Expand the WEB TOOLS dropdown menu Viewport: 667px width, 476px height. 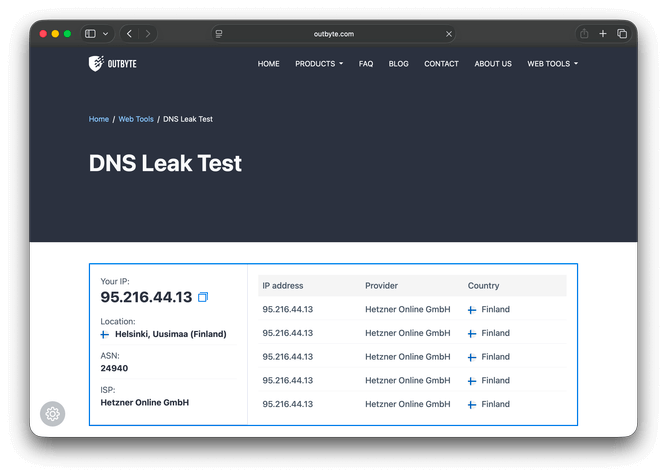click(553, 64)
